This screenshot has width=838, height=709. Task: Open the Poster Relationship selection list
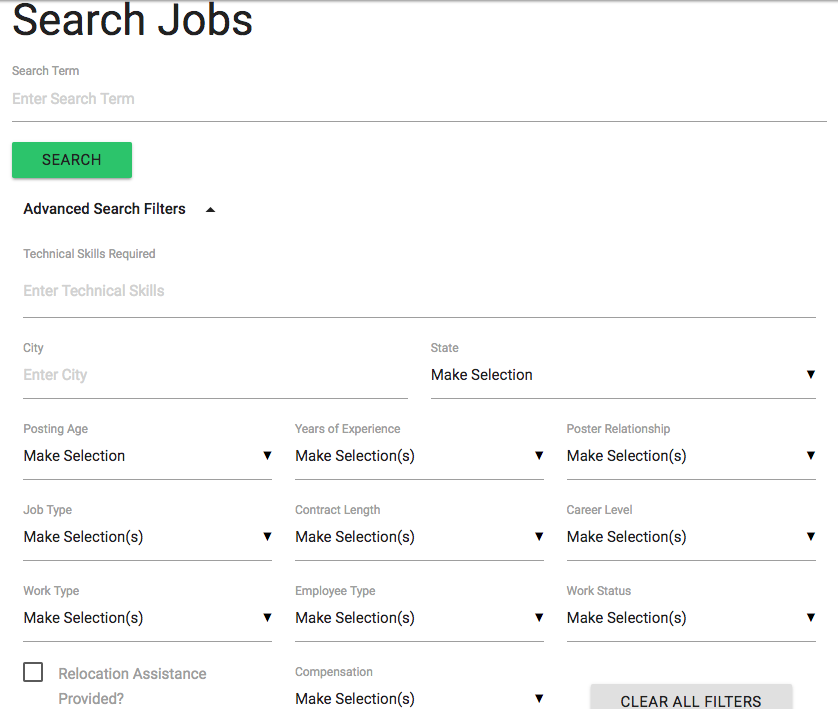click(691, 456)
